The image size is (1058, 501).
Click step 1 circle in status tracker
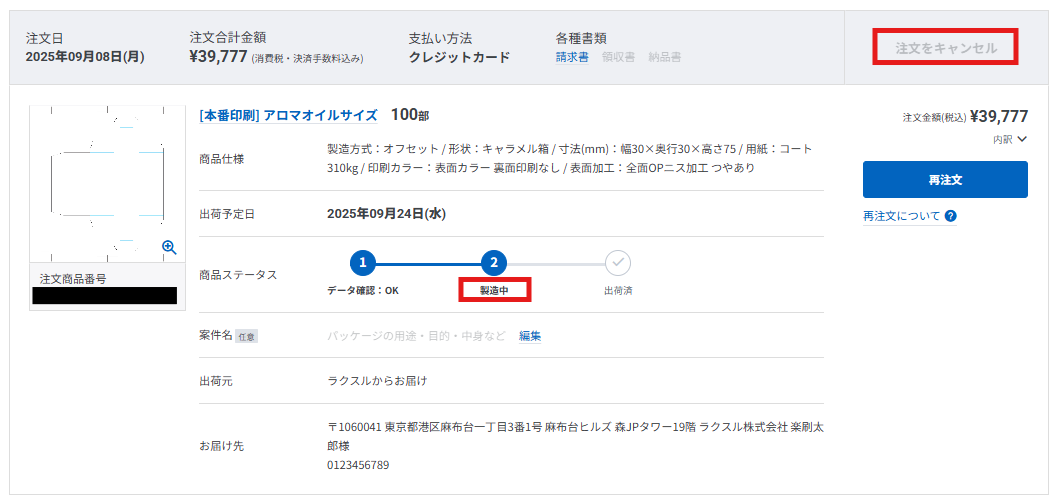(363, 263)
